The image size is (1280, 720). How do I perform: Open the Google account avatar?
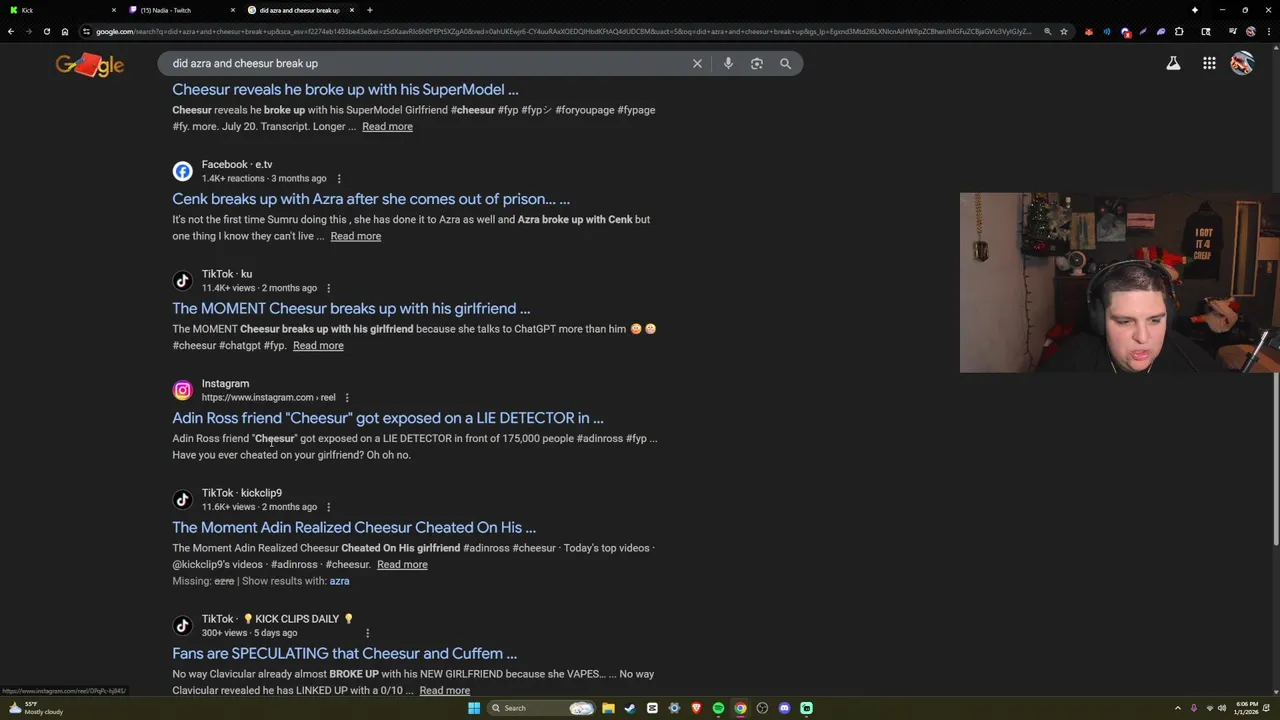click(x=1242, y=63)
